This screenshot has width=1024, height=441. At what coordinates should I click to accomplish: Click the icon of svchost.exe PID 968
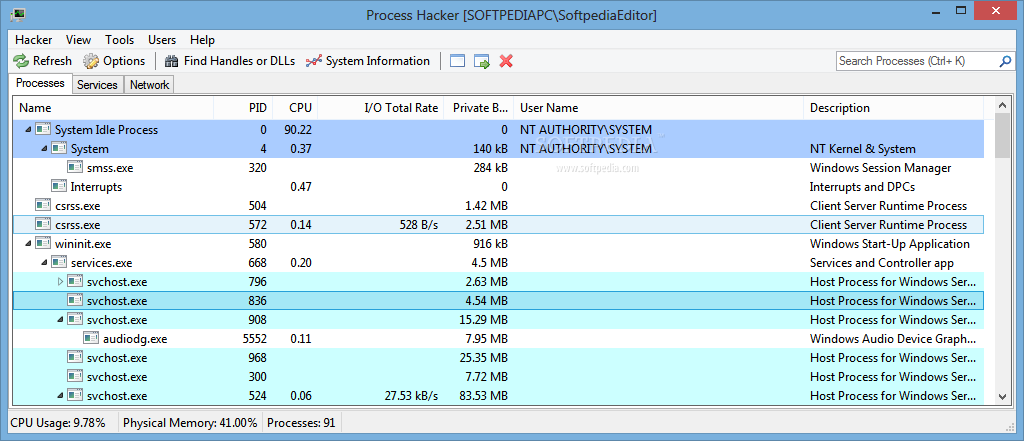tap(76, 357)
